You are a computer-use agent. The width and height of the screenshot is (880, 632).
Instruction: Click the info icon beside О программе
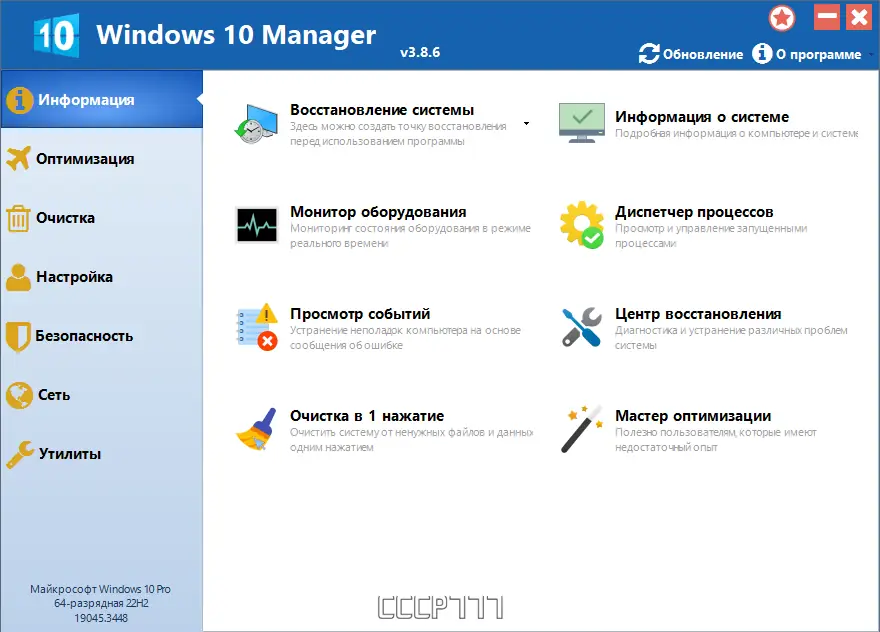click(x=761, y=55)
